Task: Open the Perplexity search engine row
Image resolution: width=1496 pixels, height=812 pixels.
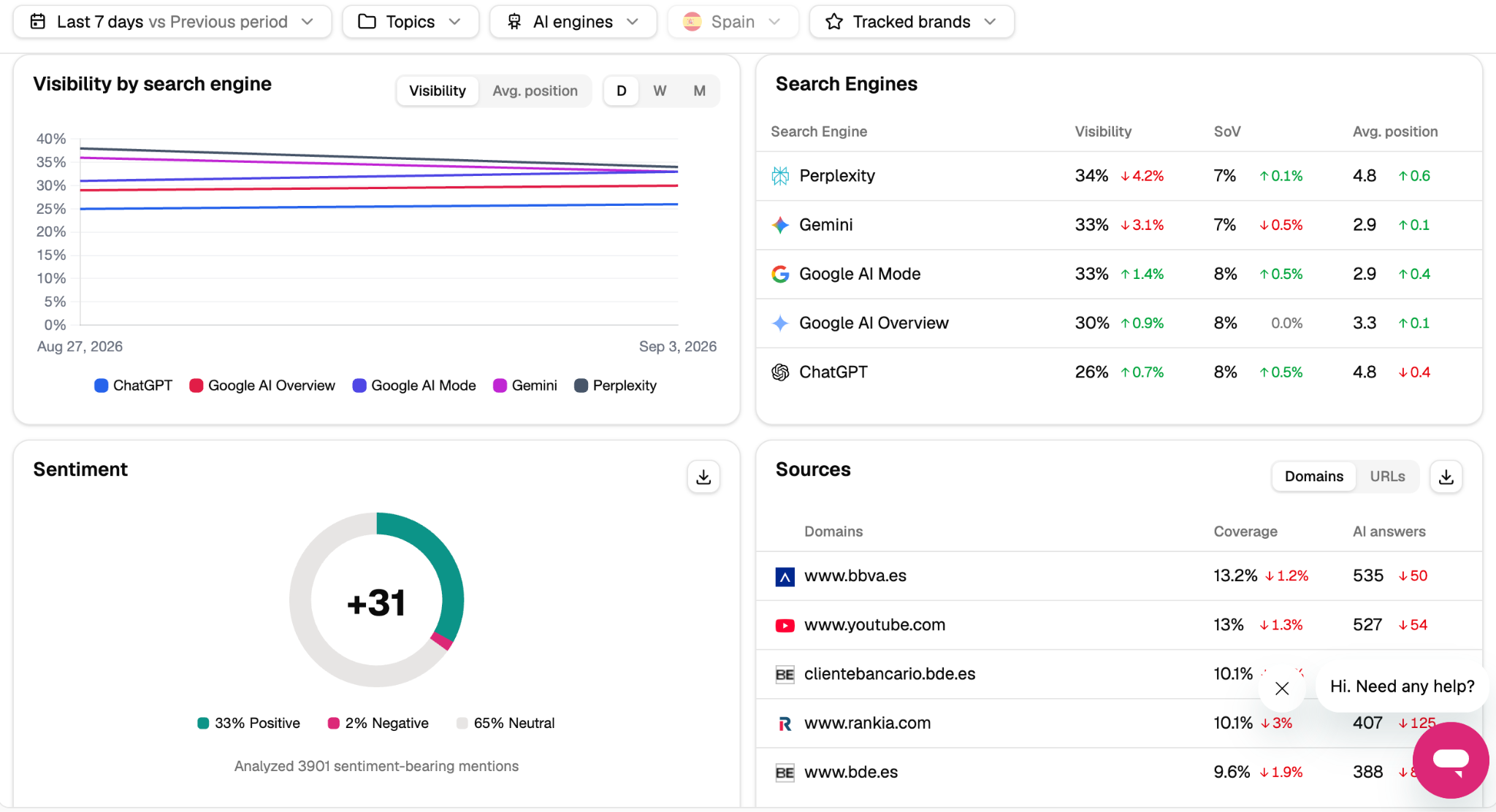Action: click(1119, 176)
